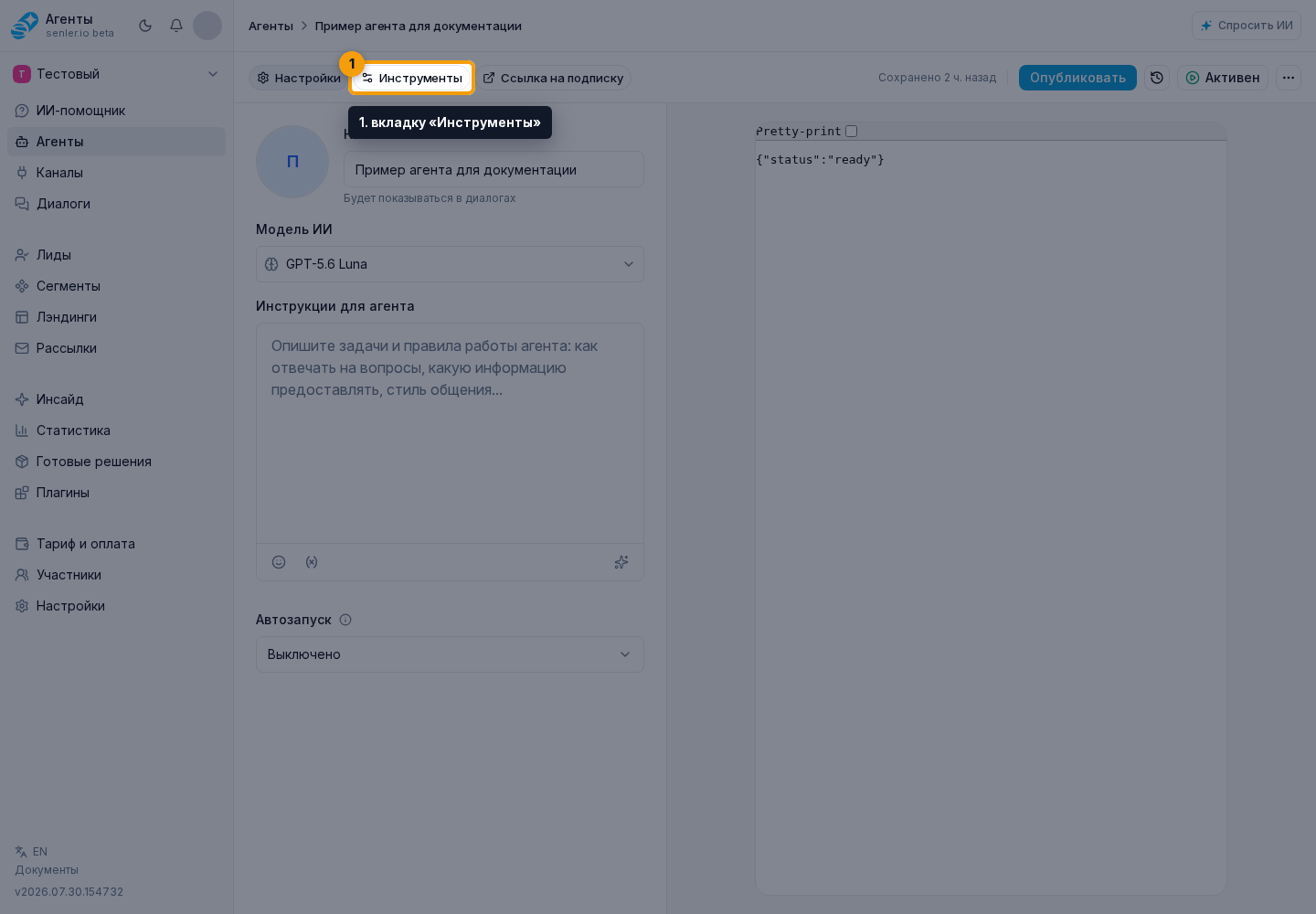Enable the Pretty-print checkbox
This screenshot has width=1316, height=914.
pyautogui.click(x=851, y=132)
